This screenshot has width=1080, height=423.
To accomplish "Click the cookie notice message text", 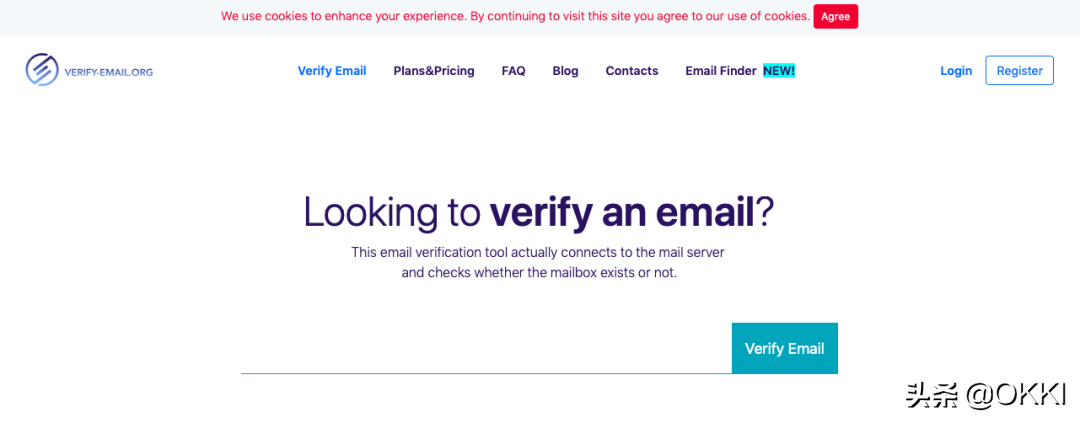I will [515, 16].
